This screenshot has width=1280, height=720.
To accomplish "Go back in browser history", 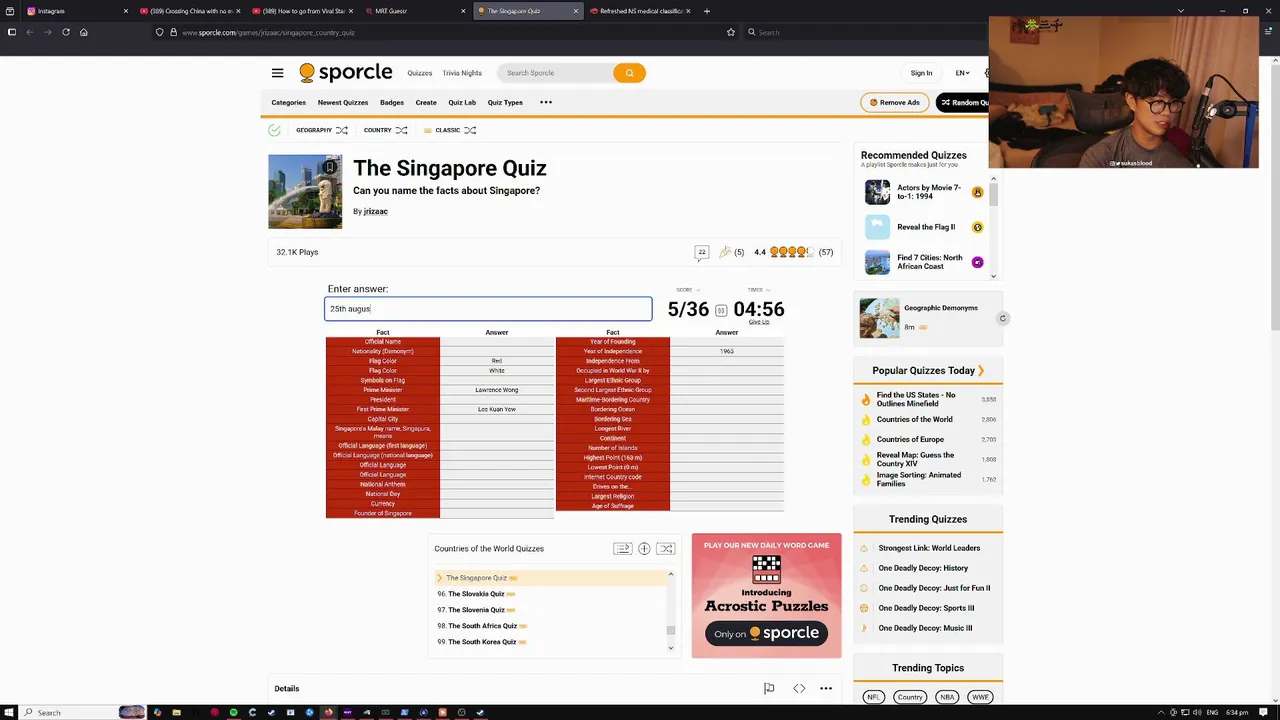I will pyautogui.click(x=30, y=32).
